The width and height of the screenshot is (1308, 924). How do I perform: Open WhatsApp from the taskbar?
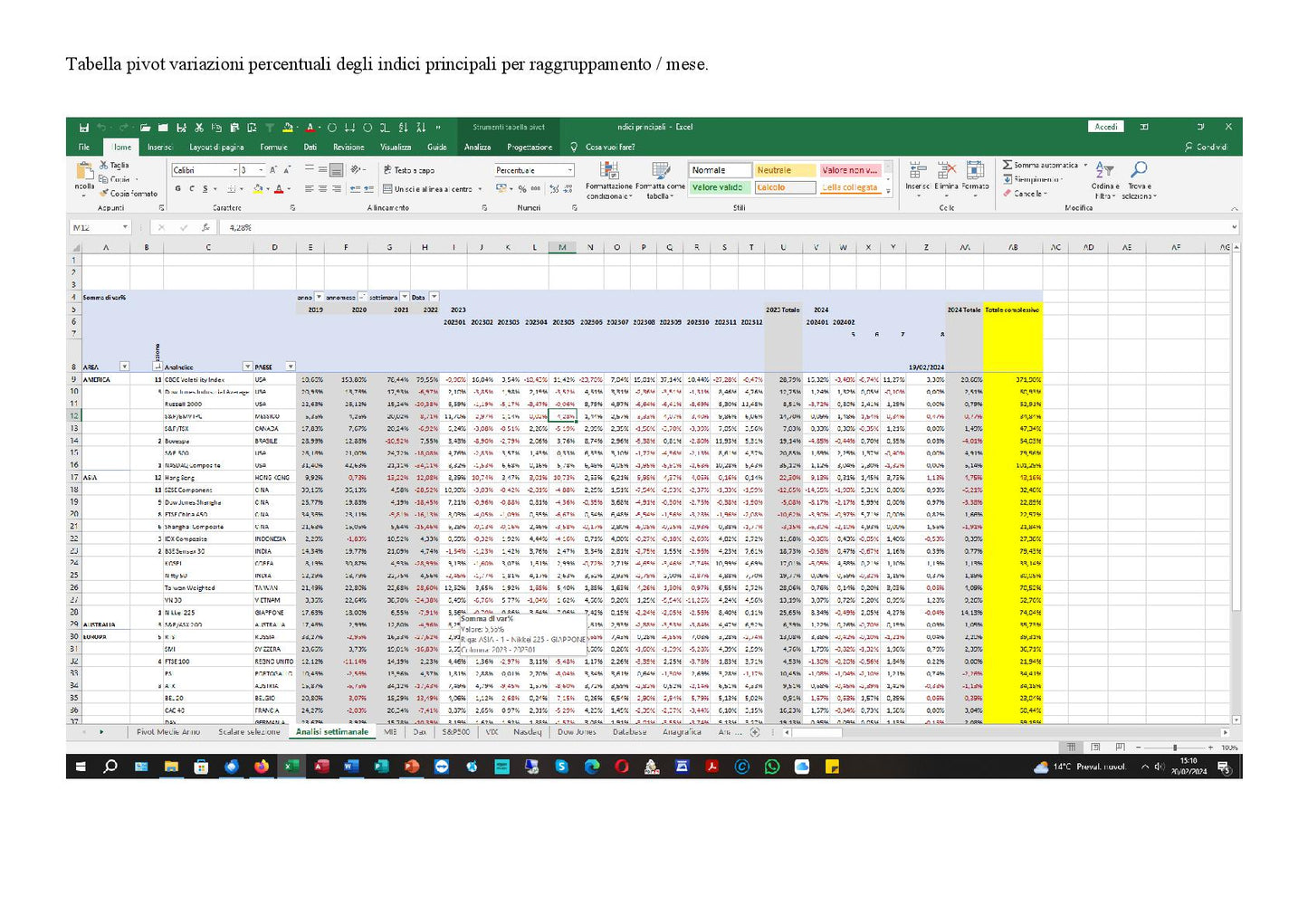point(771,767)
